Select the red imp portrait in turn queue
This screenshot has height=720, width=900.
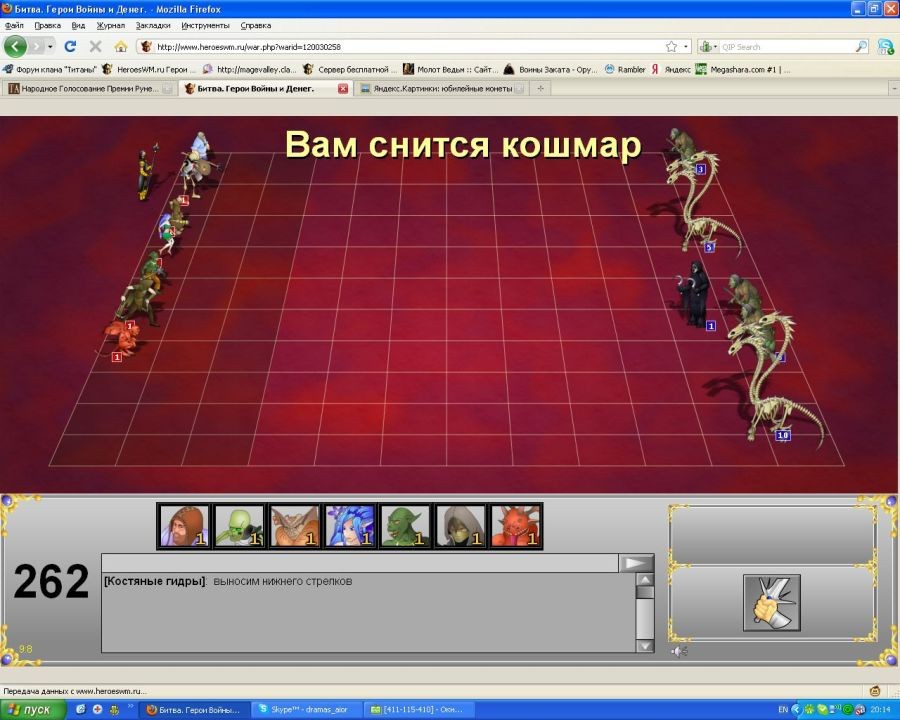coord(516,526)
